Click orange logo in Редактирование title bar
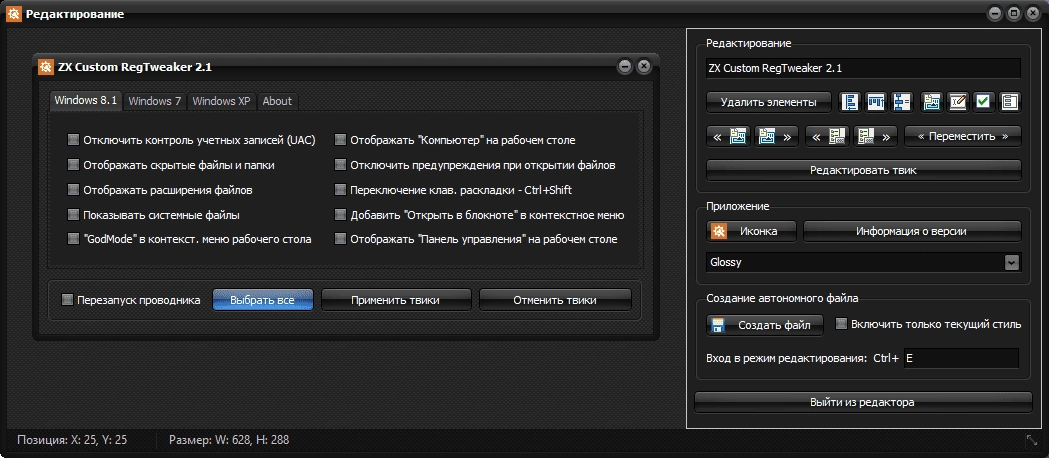 [13, 13]
